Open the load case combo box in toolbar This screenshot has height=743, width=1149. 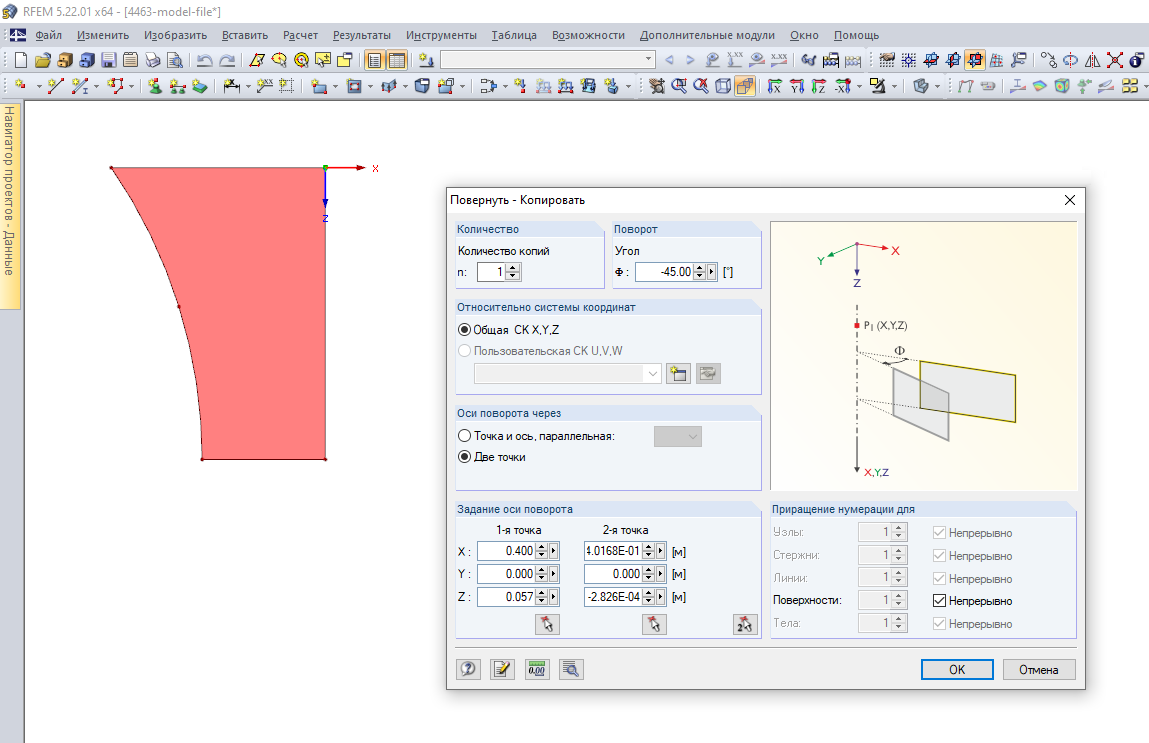click(547, 59)
